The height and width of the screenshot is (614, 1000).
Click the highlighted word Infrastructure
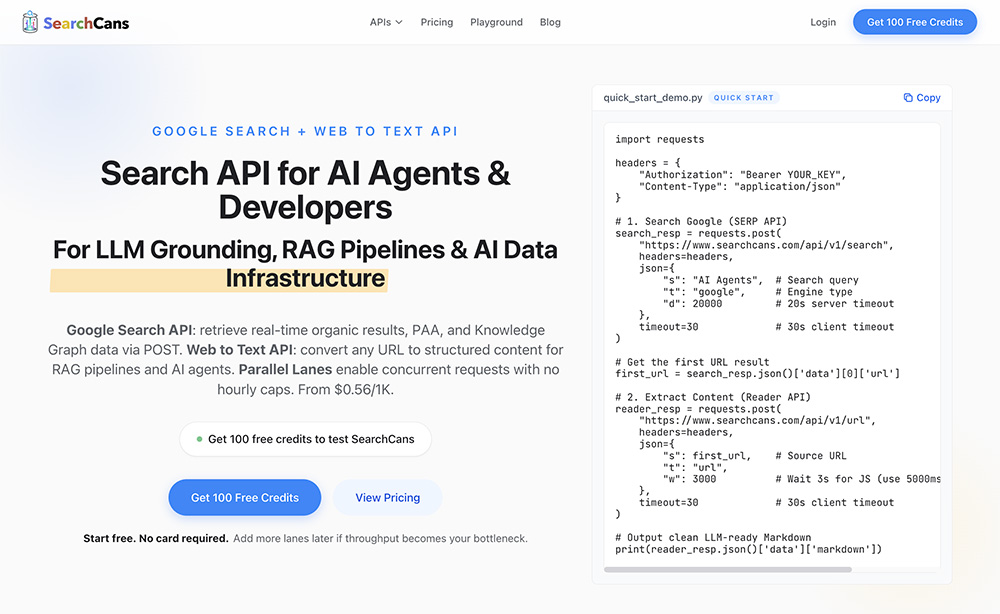pyautogui.click(x=305, y=279)
